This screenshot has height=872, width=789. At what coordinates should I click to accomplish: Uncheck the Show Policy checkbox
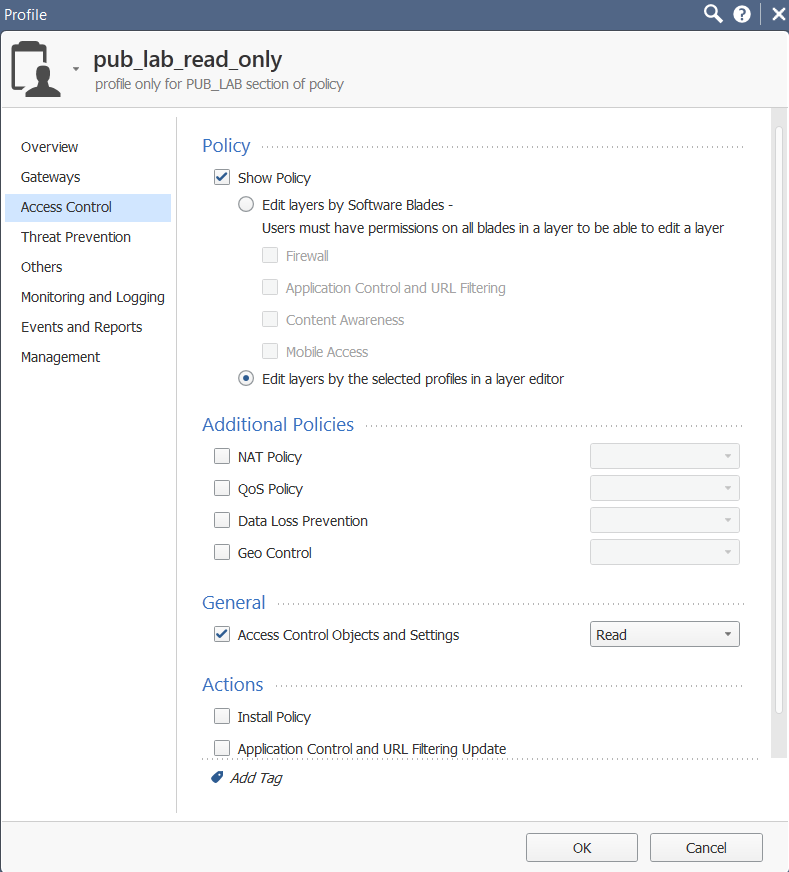tap(222, 177)
